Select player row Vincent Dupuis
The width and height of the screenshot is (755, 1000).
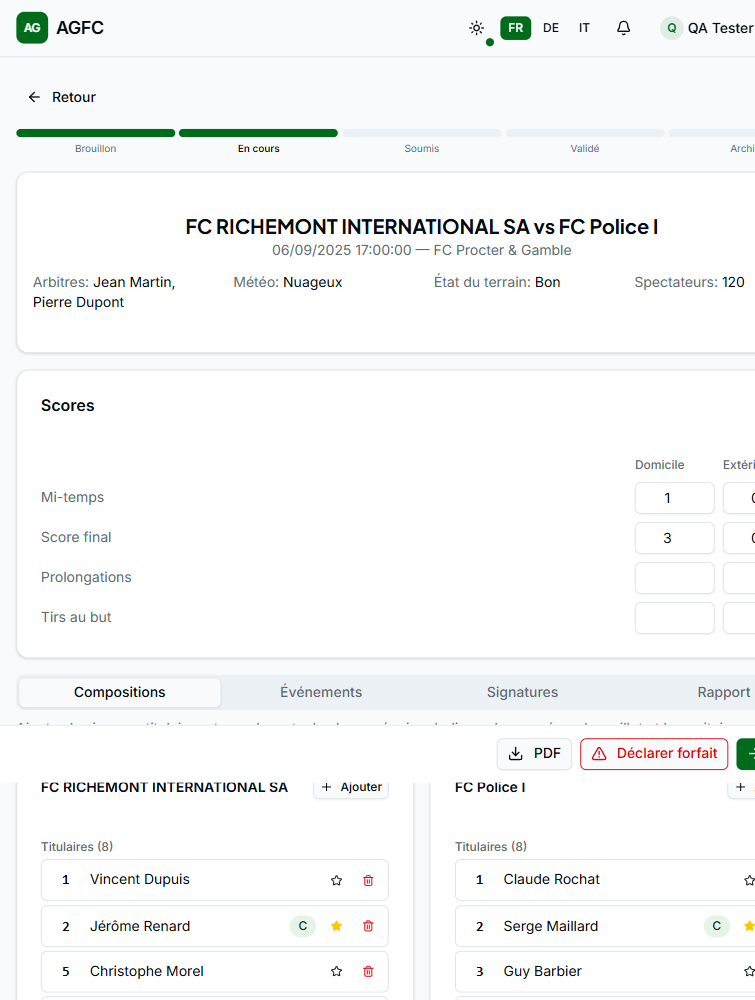tap(215, 880)
